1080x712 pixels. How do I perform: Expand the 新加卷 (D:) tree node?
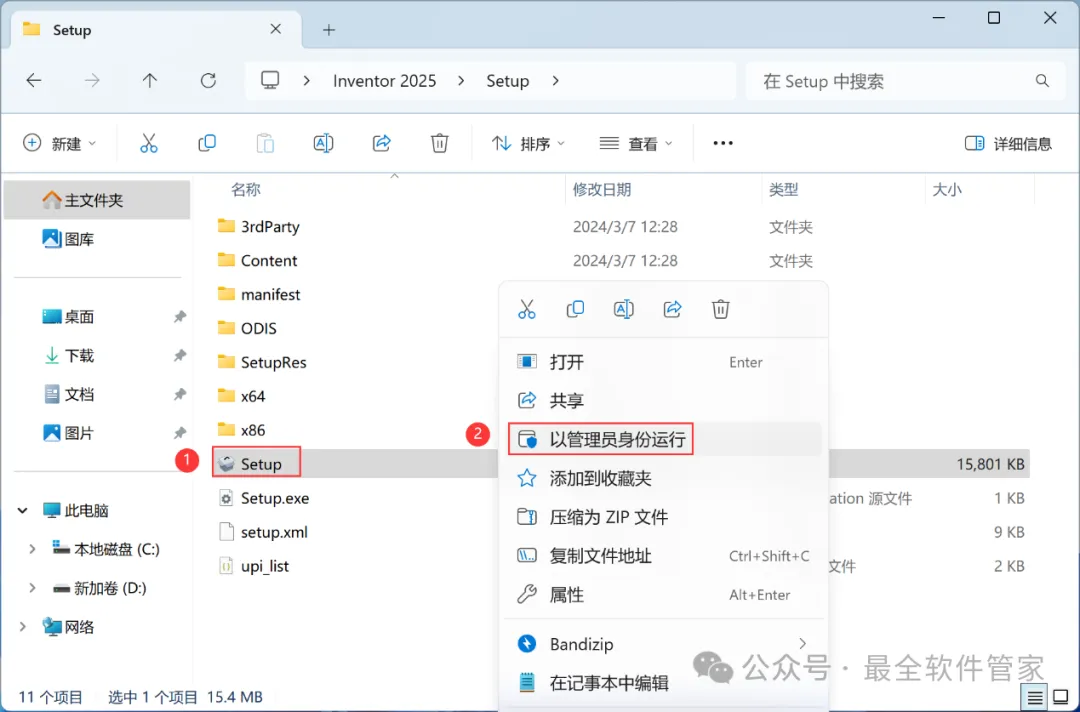click(x=32, y=587)
